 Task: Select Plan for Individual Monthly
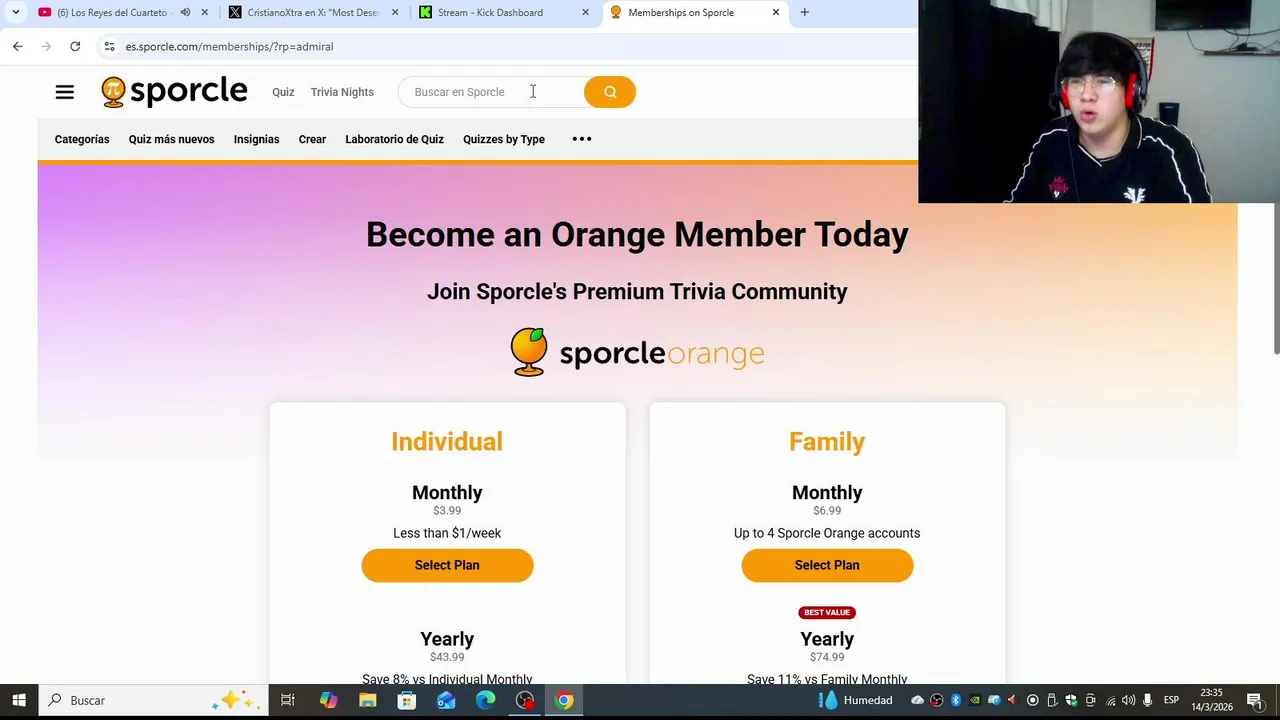coord(447,565)
